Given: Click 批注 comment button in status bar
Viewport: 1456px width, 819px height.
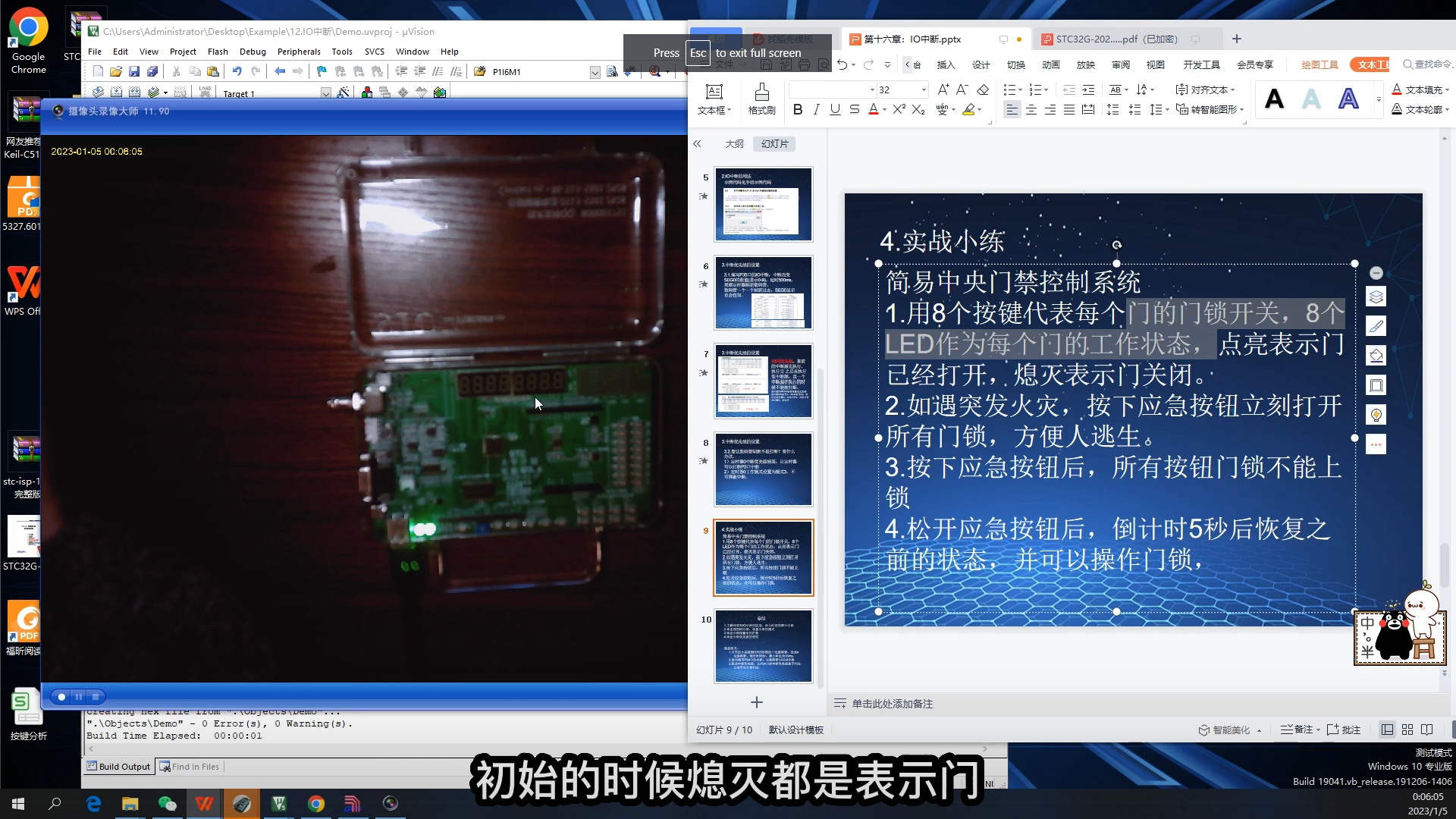Looking at the screenshot, I should (1344, 730).
